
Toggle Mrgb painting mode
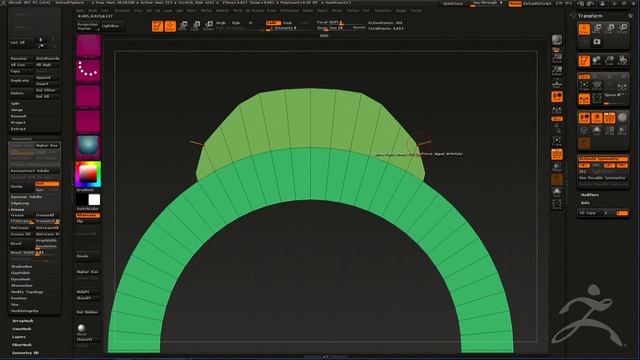221,23
